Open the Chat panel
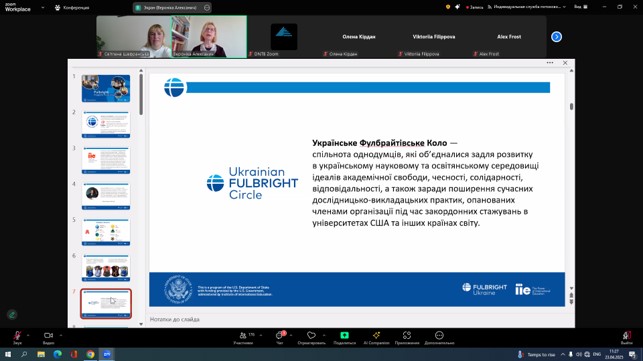The image size is (643, 361). pyautogui.click(x=280, y=337)
